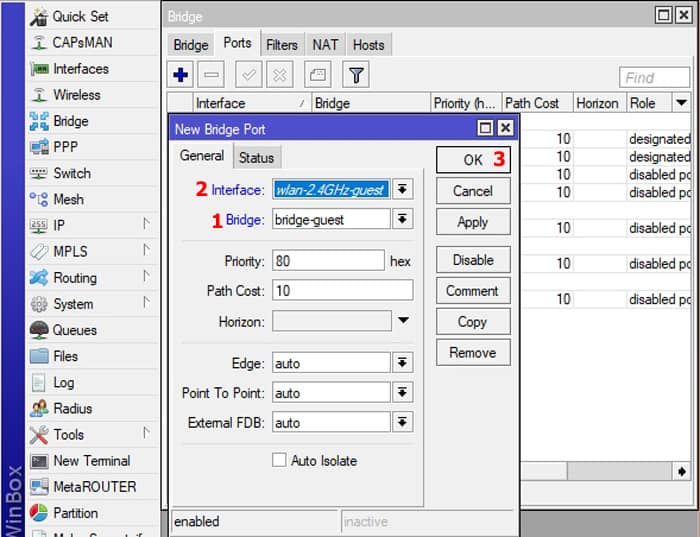This screenshot has width=700, height=537.
Task: Switch to the Hosts tab
Action: [368, 45]
